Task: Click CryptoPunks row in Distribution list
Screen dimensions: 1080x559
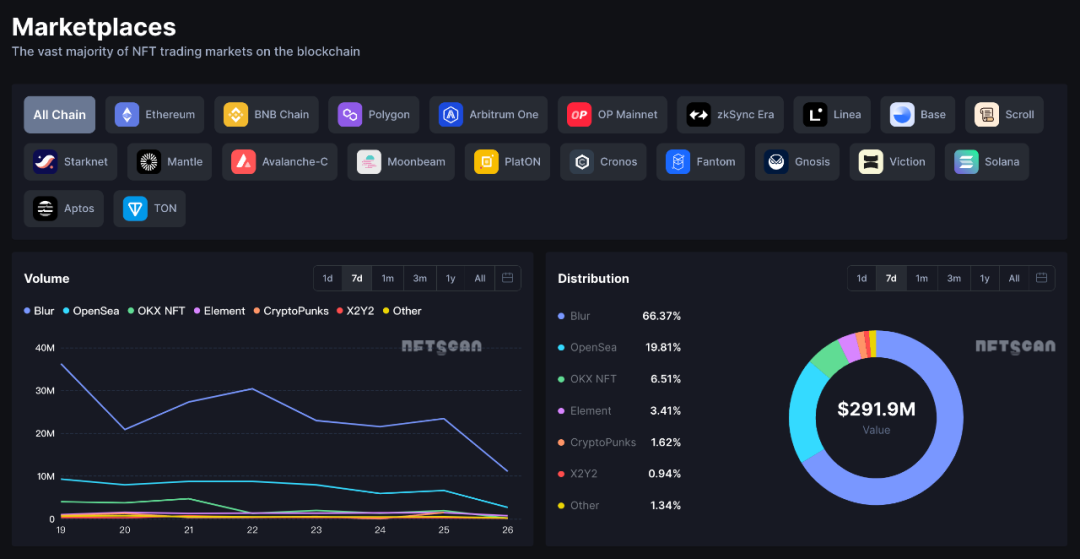Action: pos(619,442)
